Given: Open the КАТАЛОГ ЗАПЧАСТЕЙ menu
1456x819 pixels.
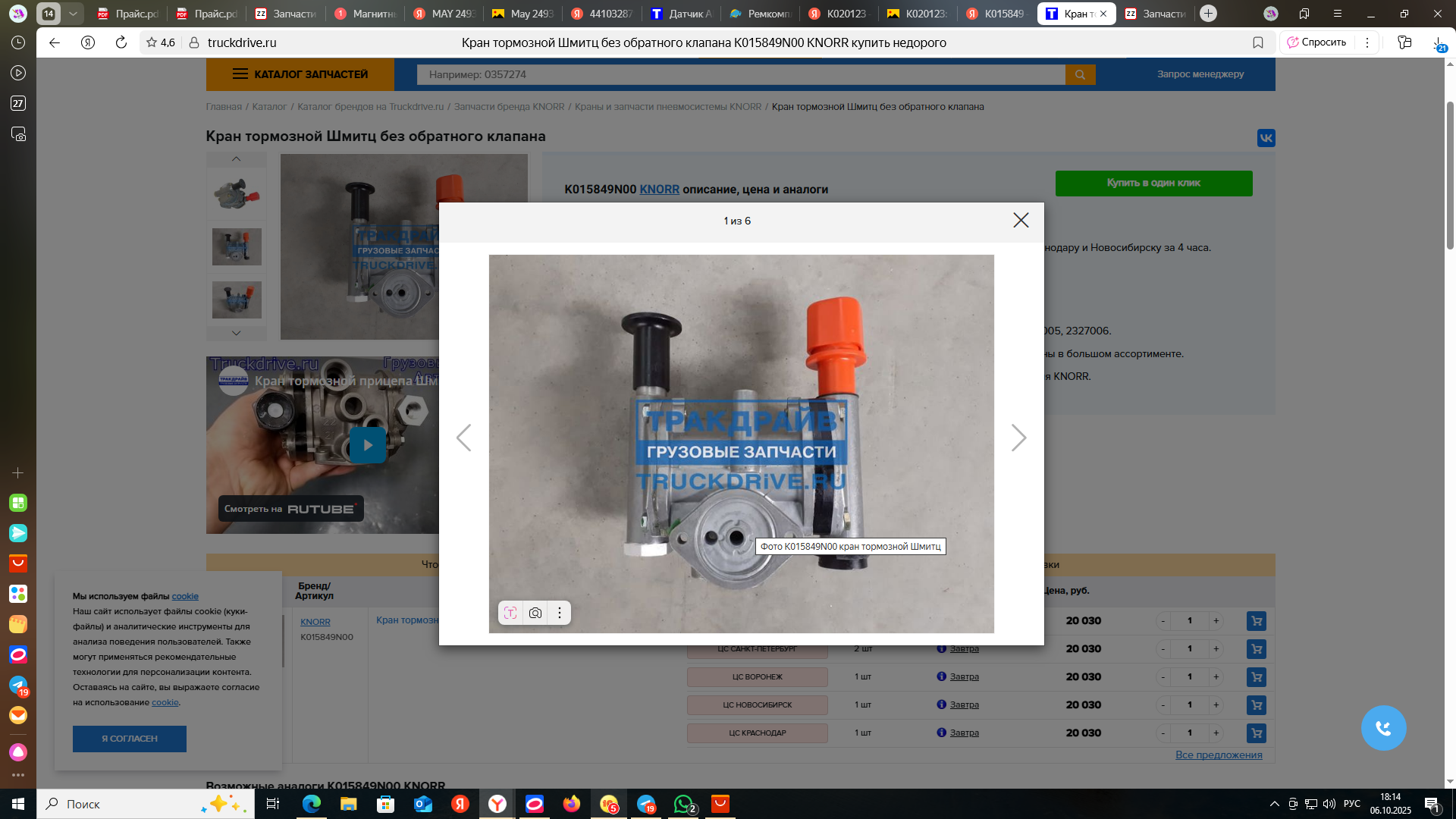Looking at the screenshot, I should [300, 74].
